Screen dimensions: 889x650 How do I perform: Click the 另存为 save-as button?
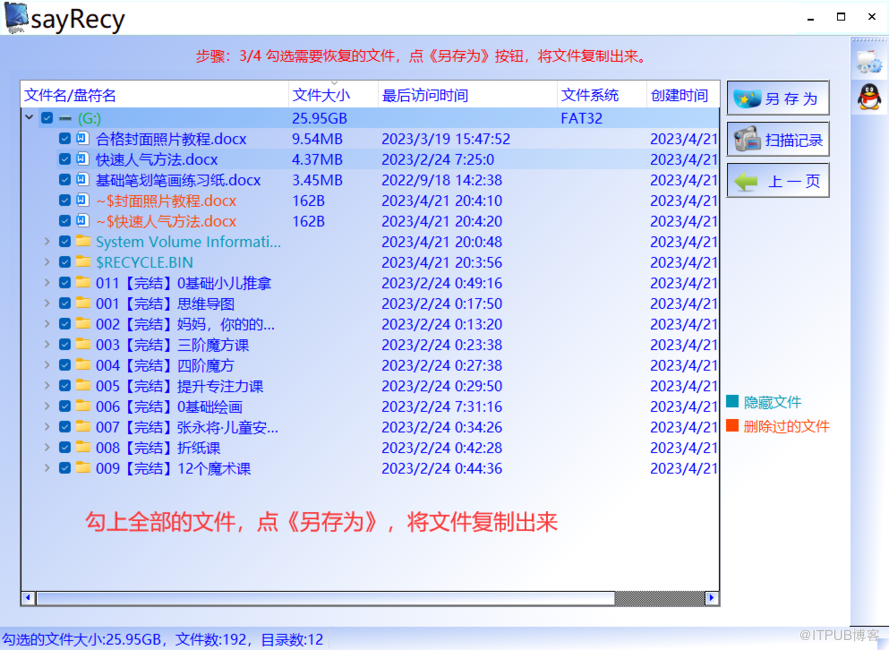(778, 98)
